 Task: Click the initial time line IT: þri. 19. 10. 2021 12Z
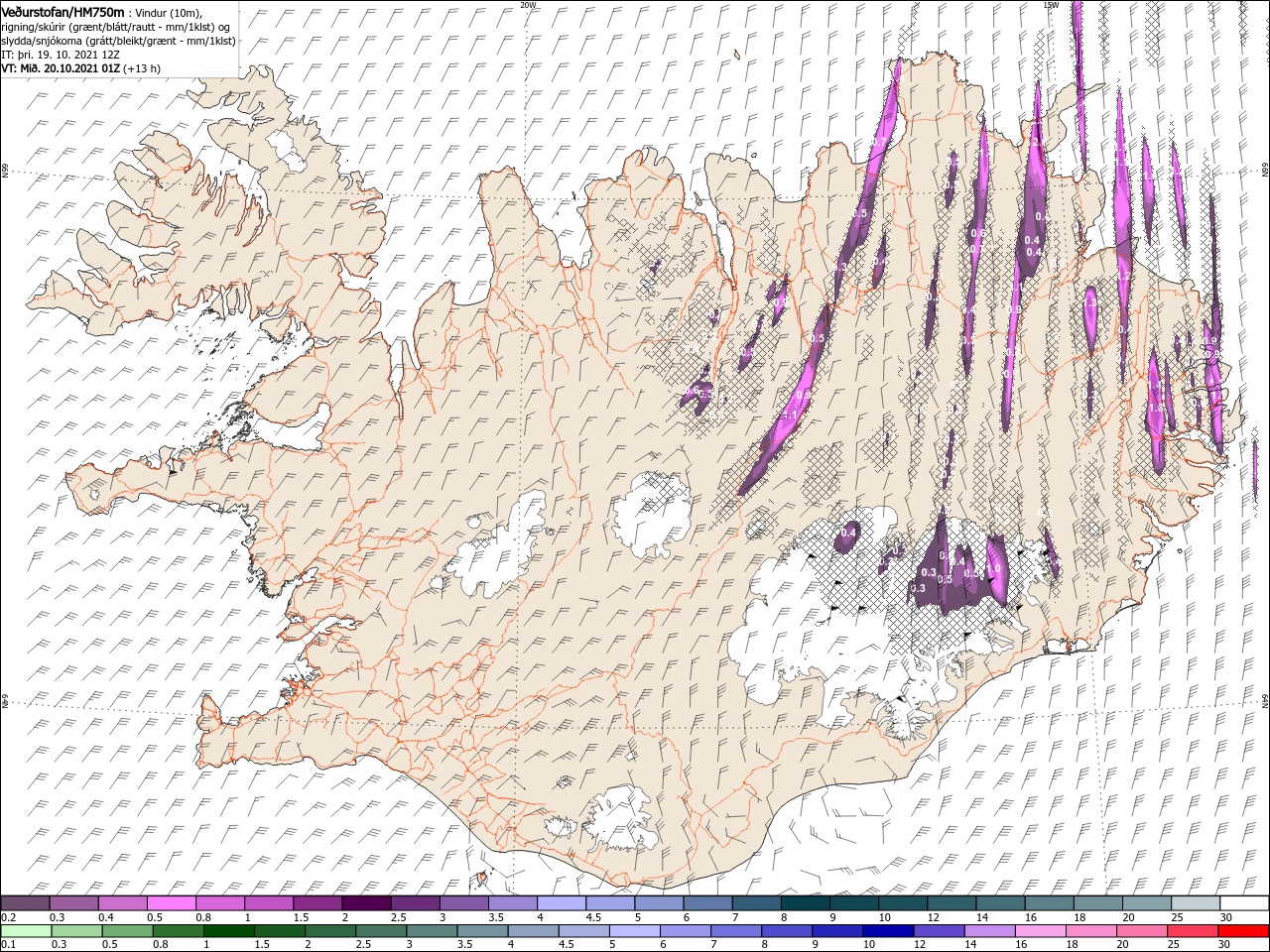pyautogui.click(x=61, y=55)
